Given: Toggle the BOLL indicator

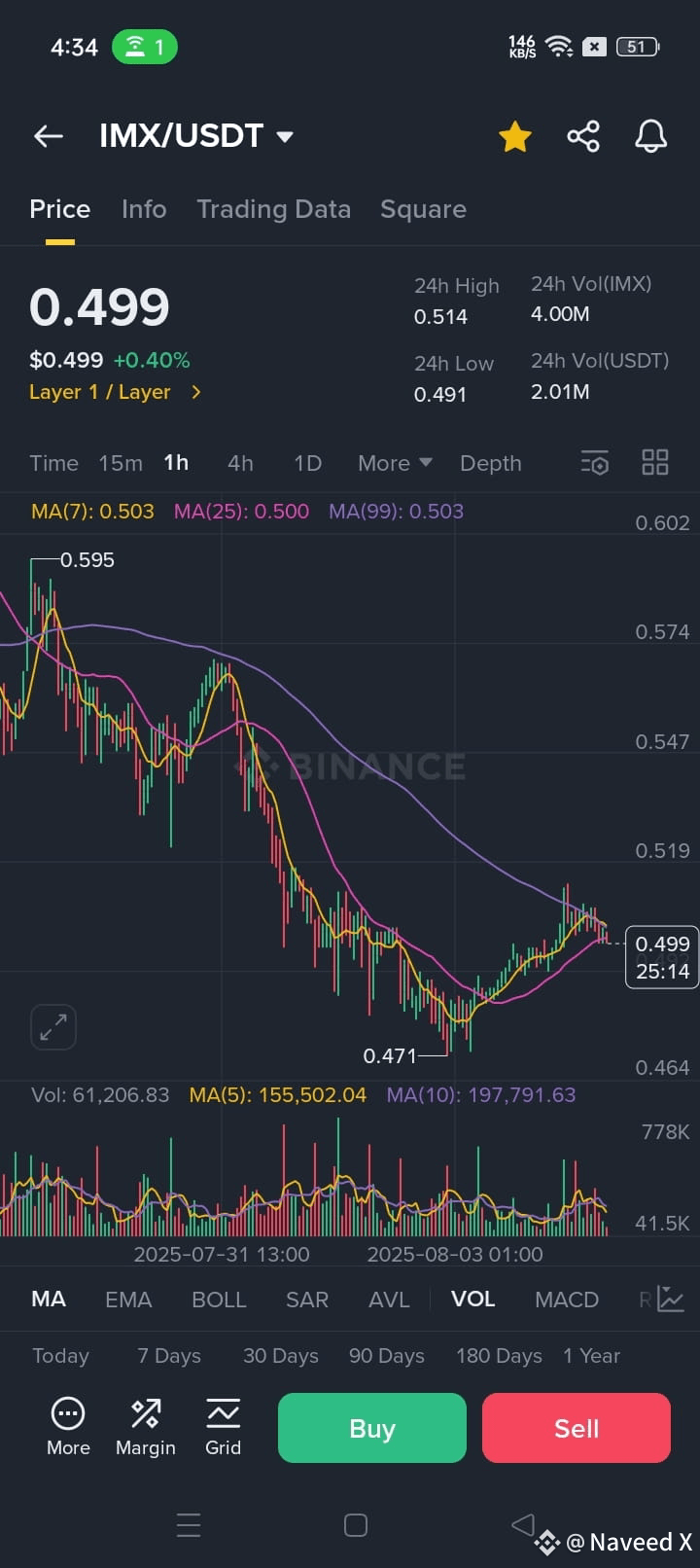Looking at the screenshot, I should coord(219,1300).
